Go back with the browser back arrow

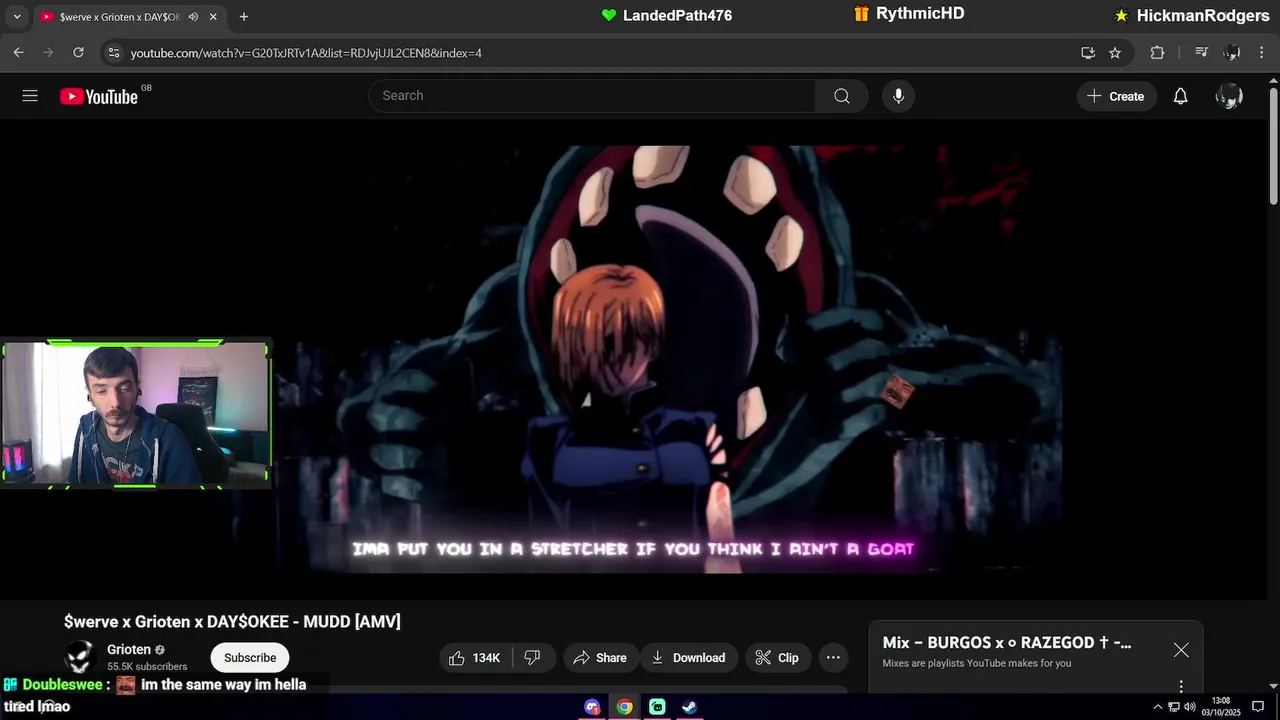click(18, 52)
